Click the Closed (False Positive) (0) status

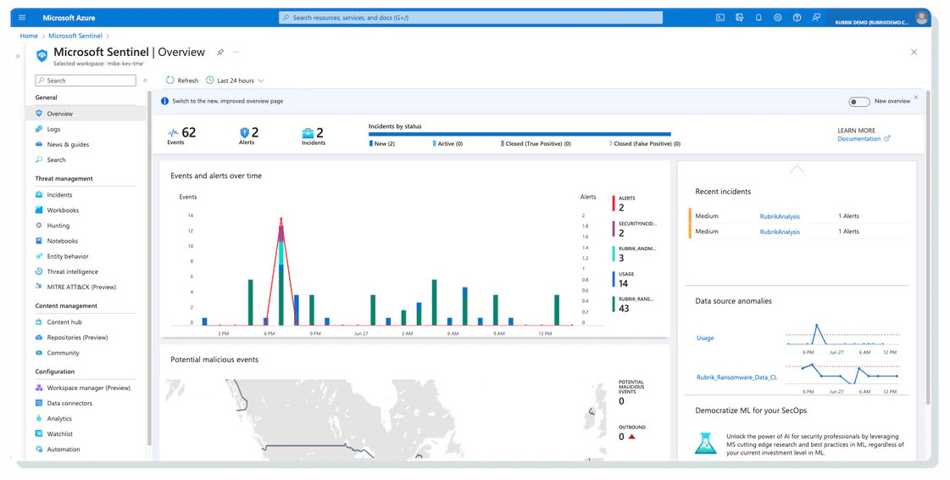[645, 144]
